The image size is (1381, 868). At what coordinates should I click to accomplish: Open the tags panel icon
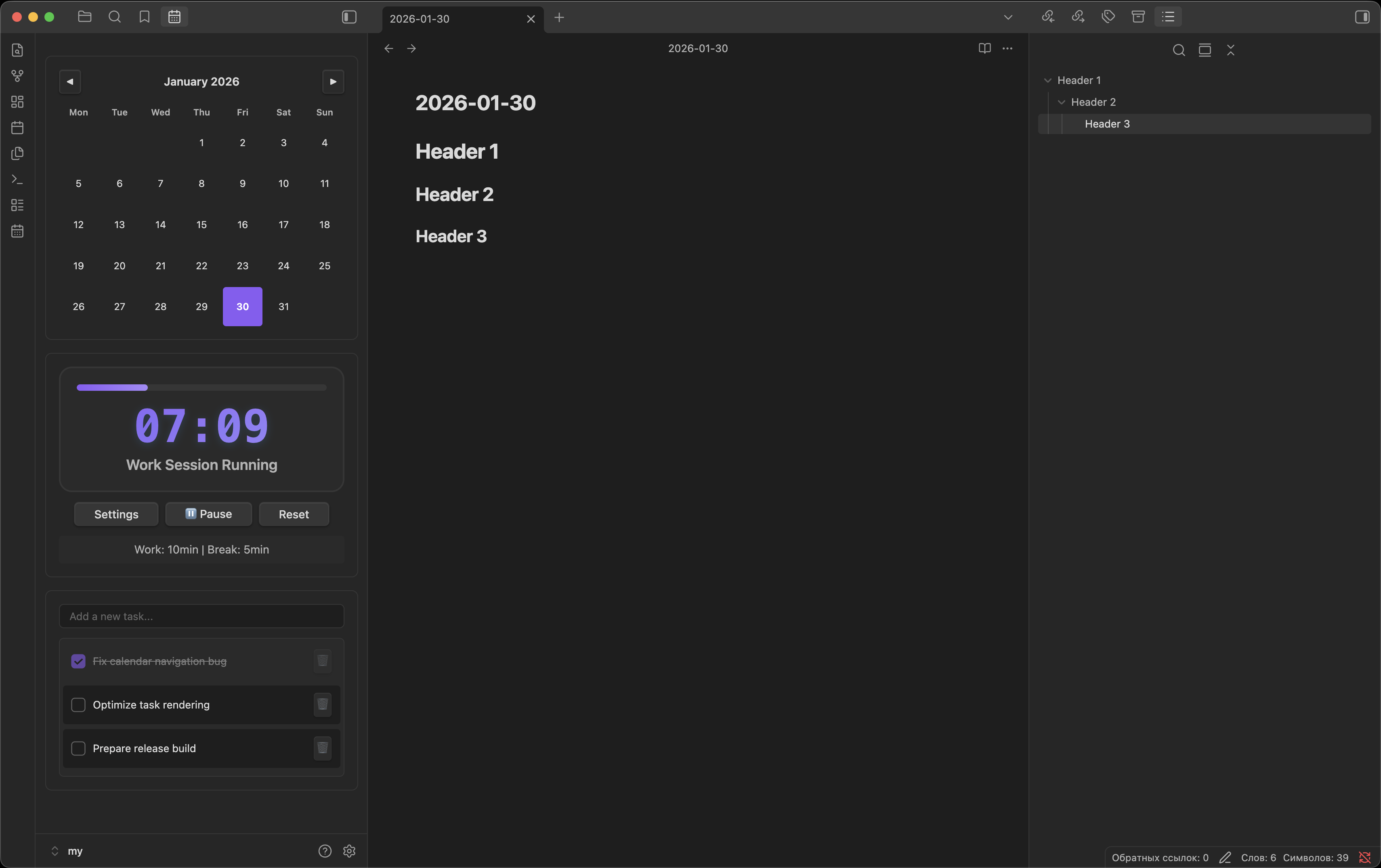tap(1108, 17)
